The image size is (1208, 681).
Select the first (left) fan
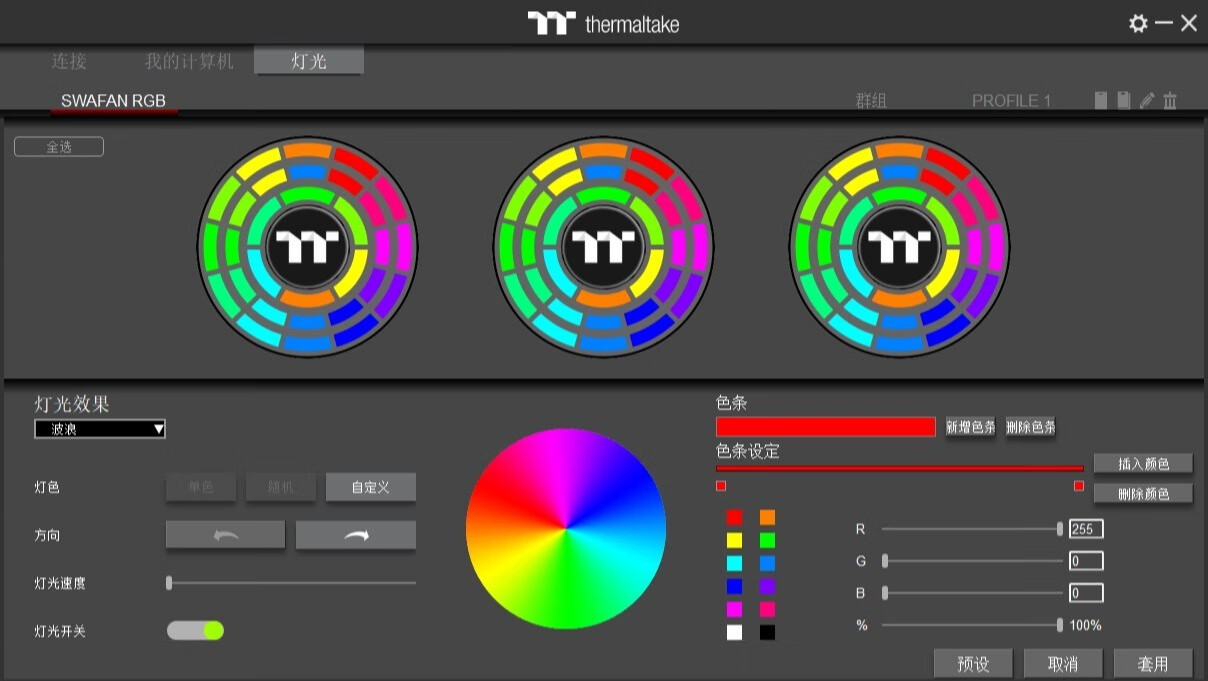click(307, 246)
